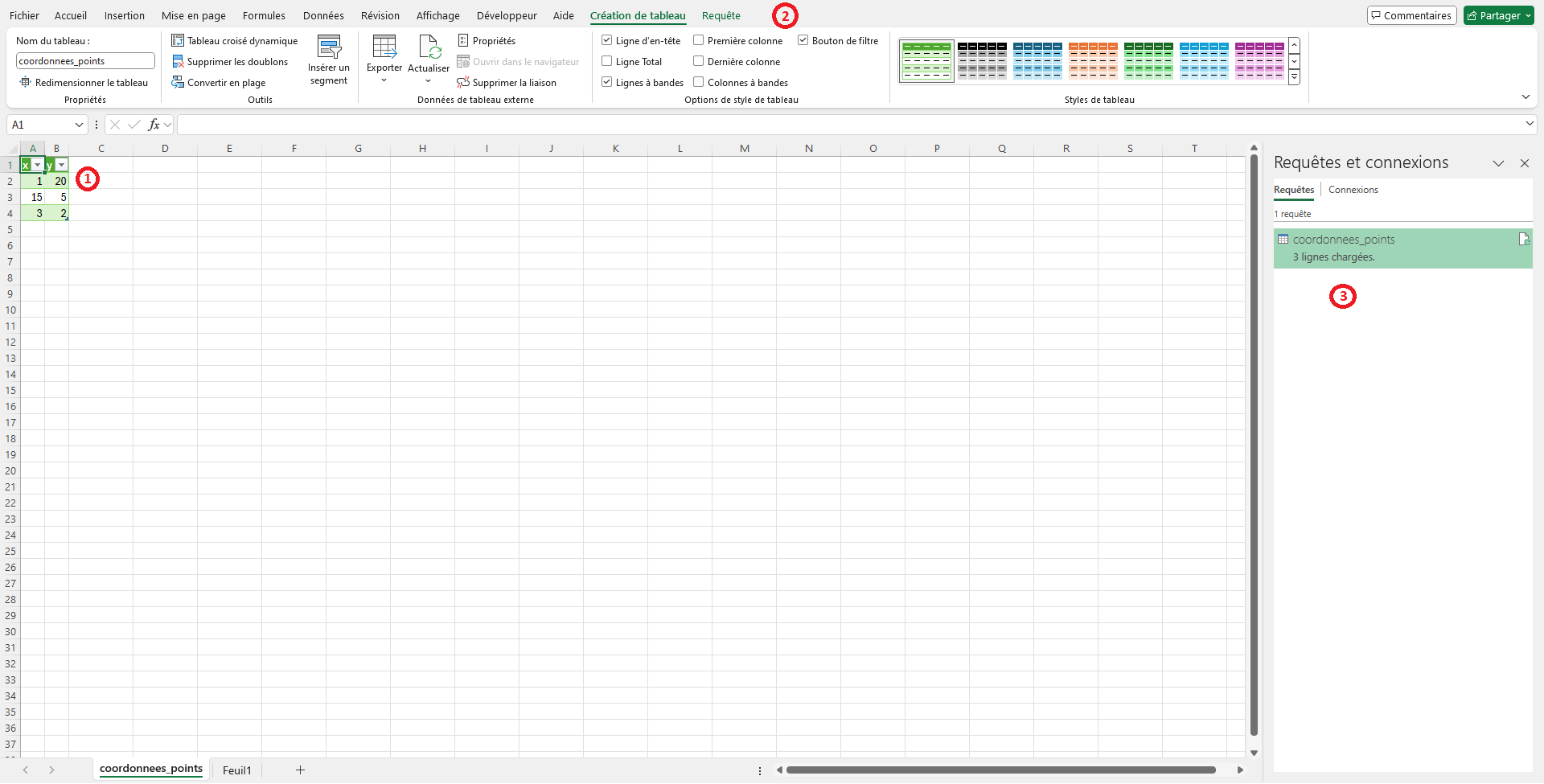Open the Actualiser dropdown arrow
1544x784 pixels.
tap(429, 81)
